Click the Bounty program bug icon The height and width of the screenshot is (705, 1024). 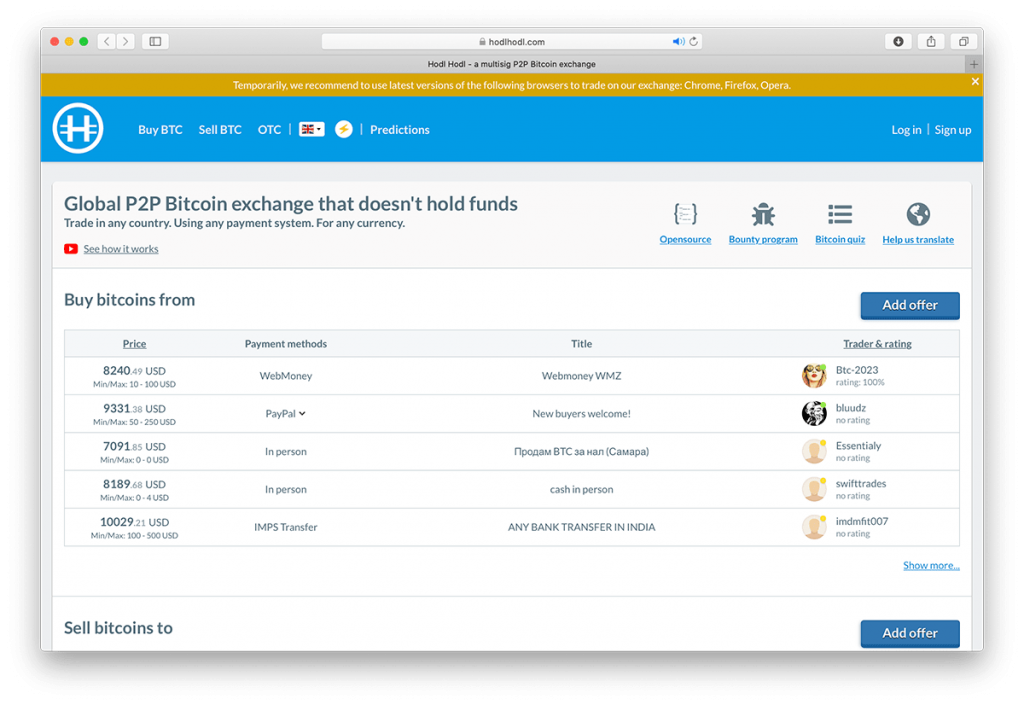763,214
